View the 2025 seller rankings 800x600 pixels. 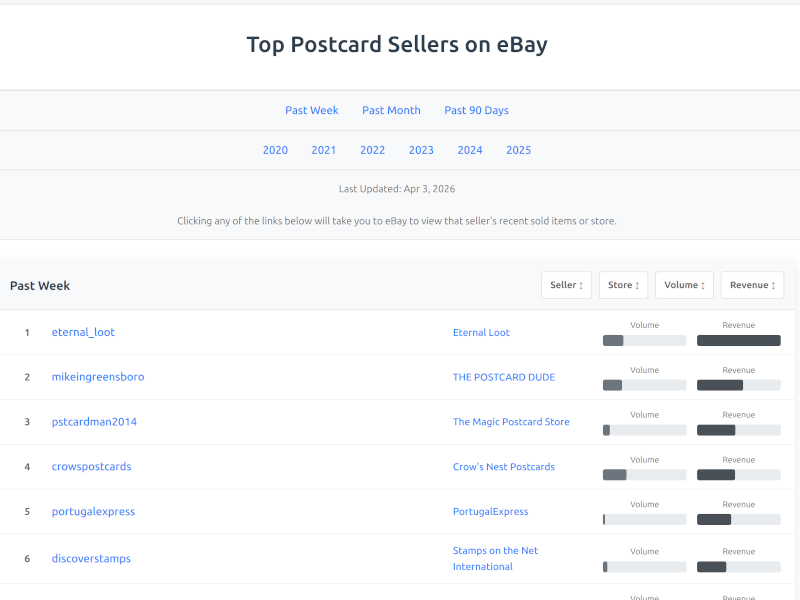[x=518, y=149]
